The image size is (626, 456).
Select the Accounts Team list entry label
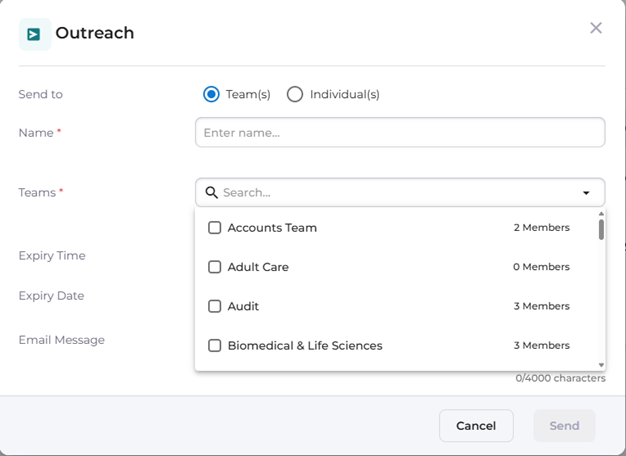coord(272,228)
